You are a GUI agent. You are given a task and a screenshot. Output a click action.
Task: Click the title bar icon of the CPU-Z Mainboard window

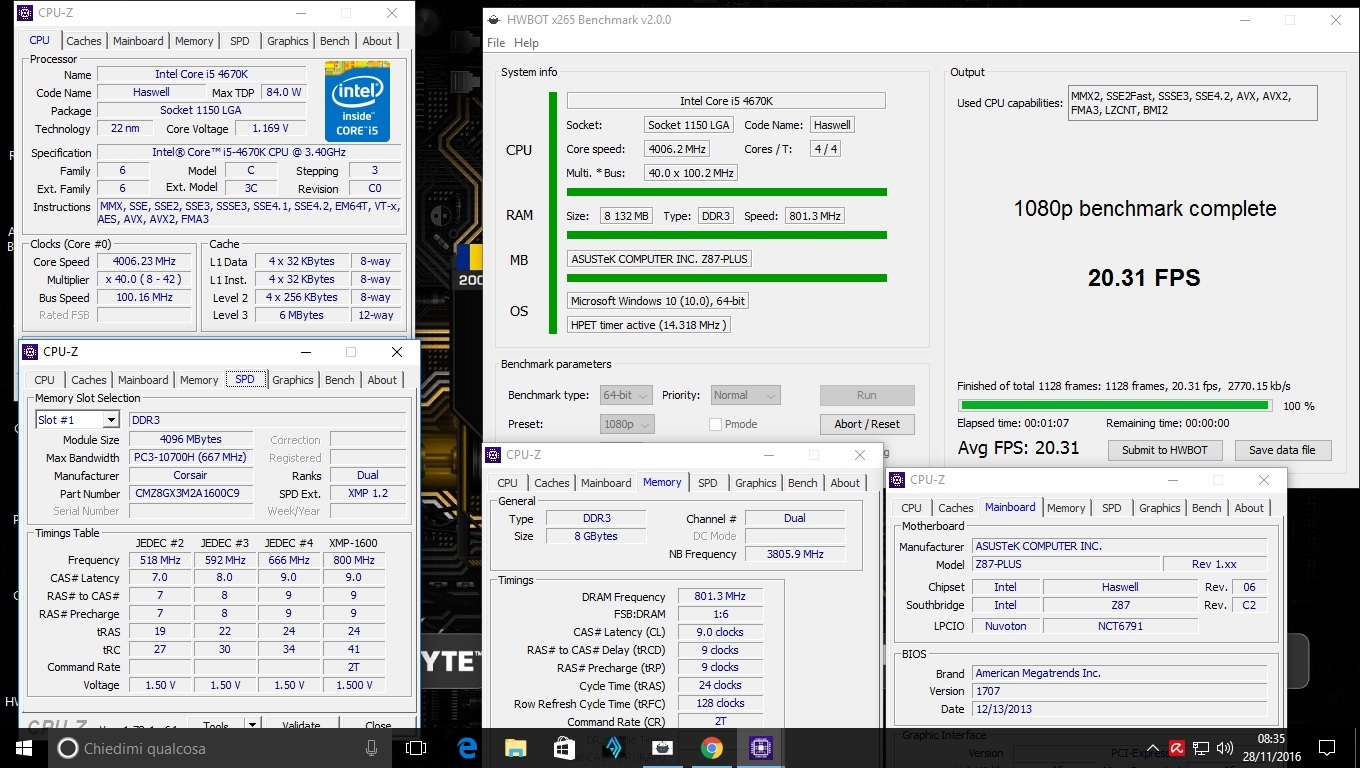[x=898, y=480]
